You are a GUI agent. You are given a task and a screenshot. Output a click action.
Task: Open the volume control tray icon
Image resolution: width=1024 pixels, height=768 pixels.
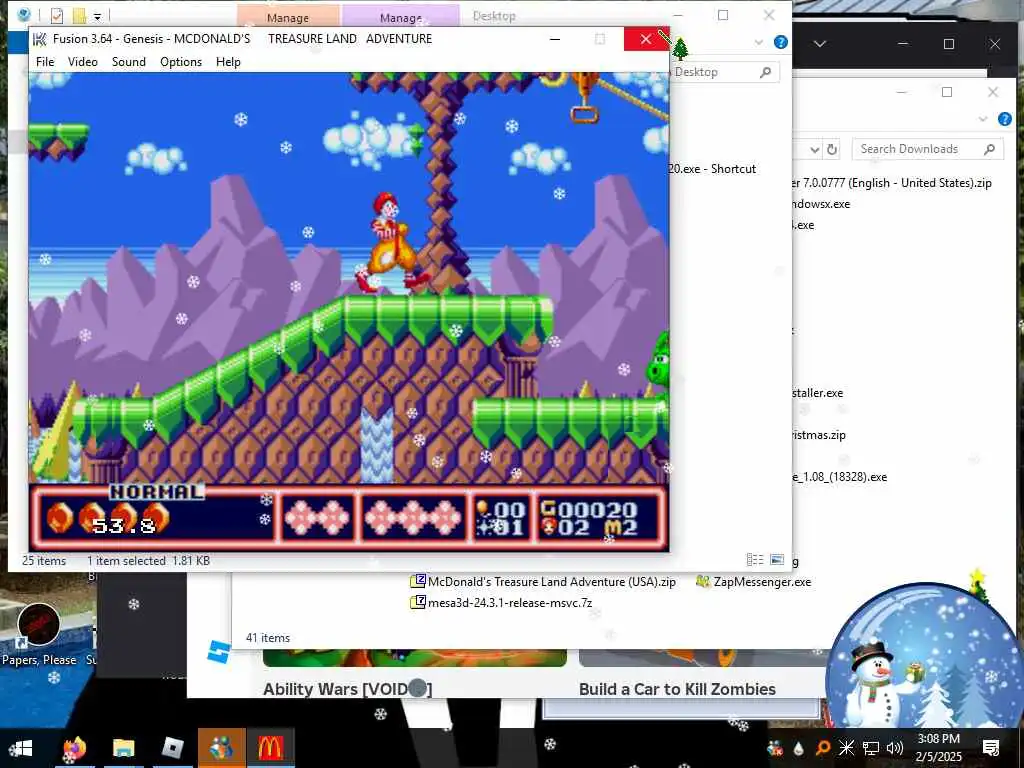tap(895, 748)
